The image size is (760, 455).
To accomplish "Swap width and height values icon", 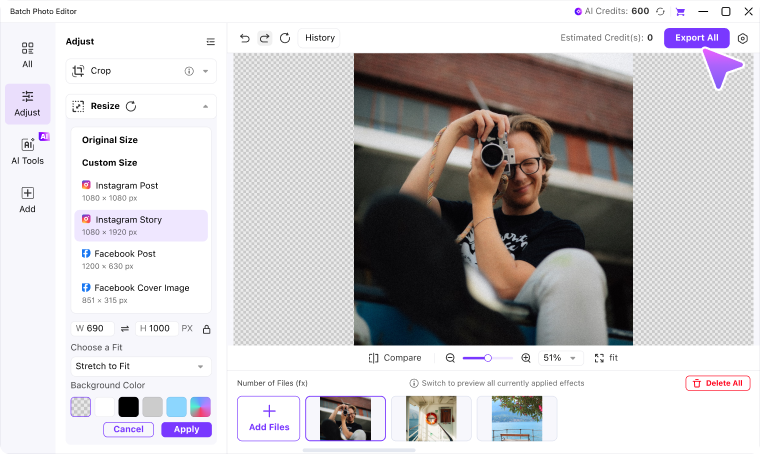I will pyautogui.click(x=125, y=329).
